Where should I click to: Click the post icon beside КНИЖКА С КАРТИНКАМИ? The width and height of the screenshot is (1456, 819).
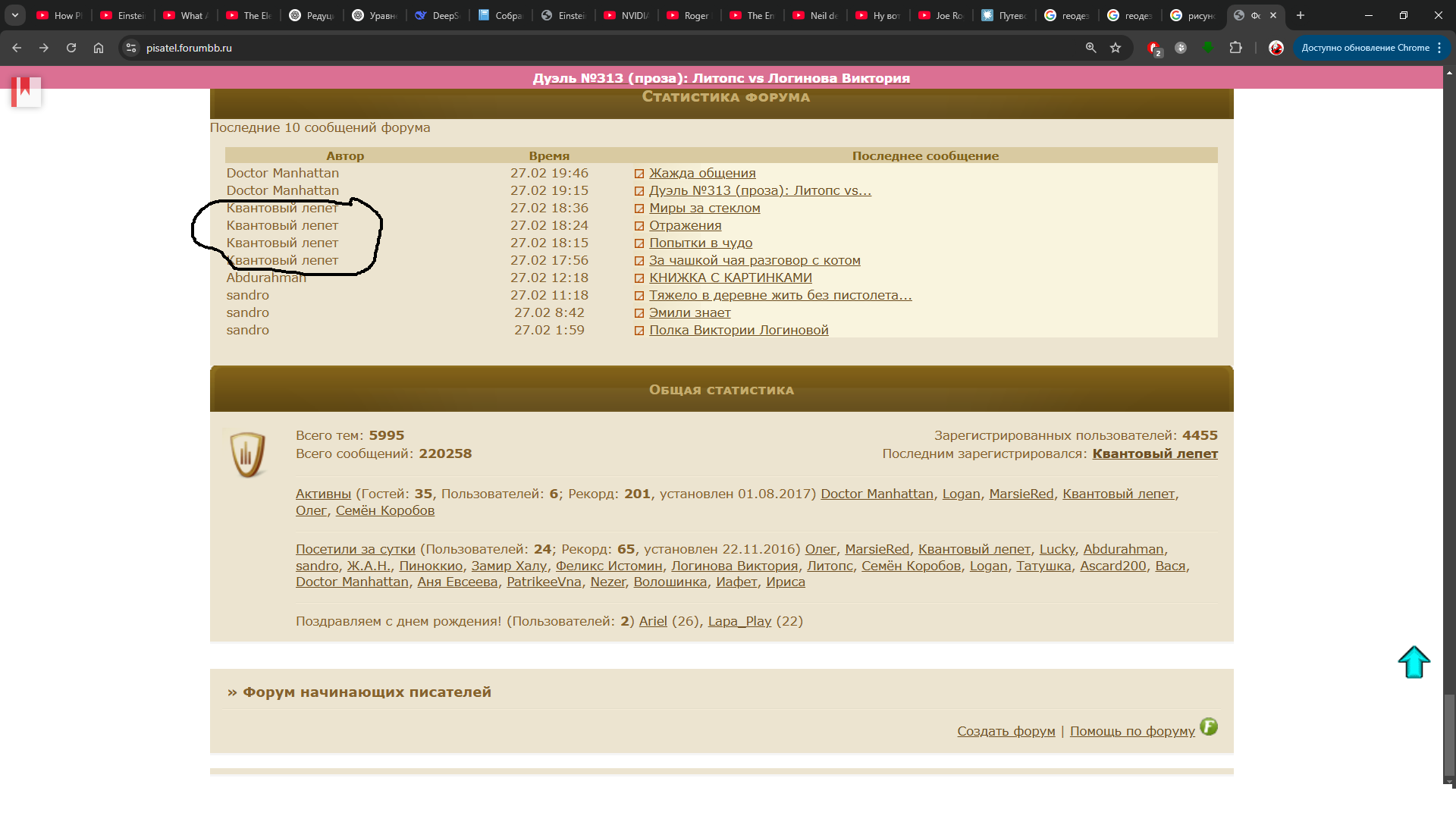coord(639,278)
